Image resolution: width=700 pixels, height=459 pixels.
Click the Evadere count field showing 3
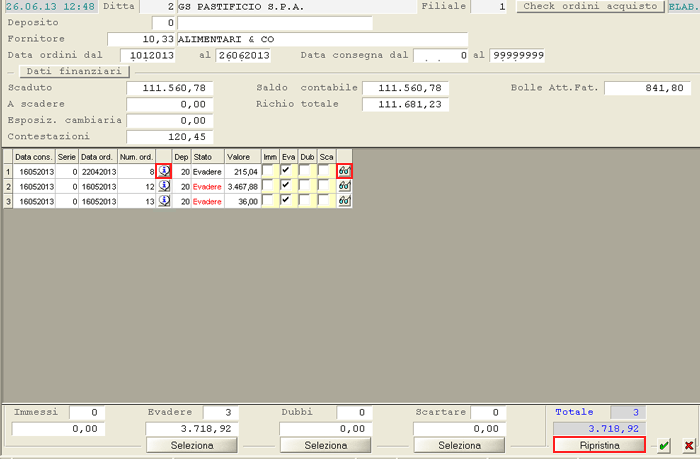[221, 413]
